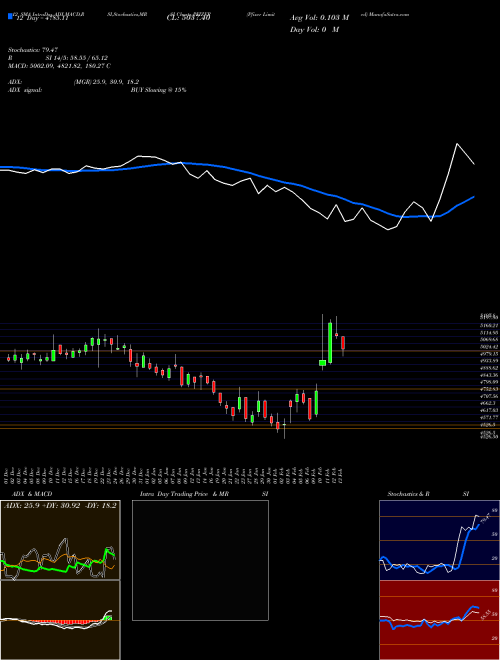
Task: Open the red RSI chart panel
Action: 439,620
